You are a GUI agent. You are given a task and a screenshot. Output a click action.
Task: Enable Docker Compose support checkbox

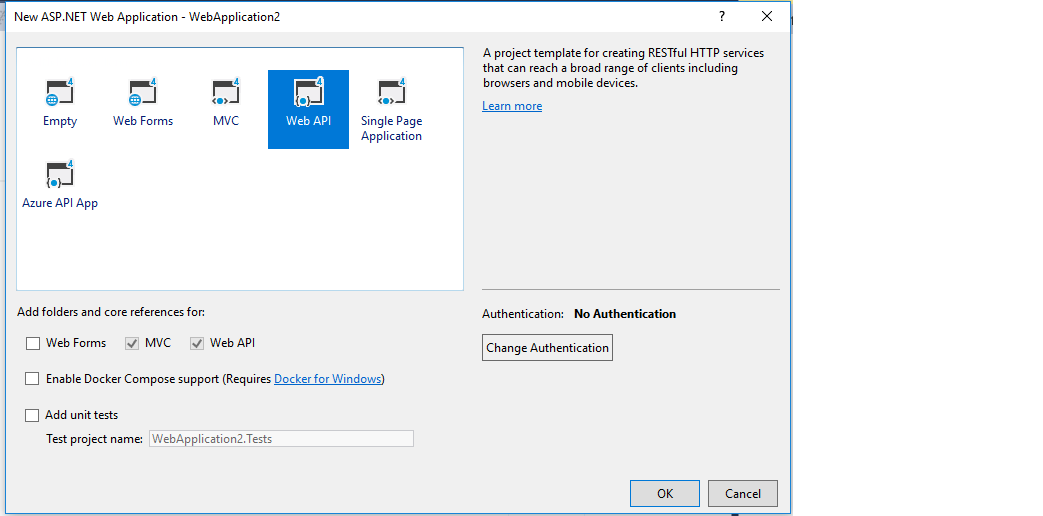(x=33, y=379)
